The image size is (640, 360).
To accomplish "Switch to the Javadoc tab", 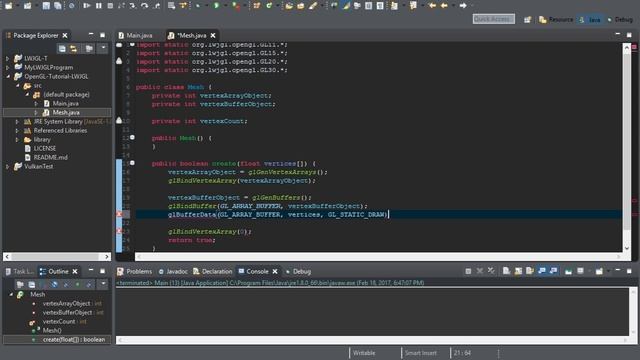I will (173, 271).
